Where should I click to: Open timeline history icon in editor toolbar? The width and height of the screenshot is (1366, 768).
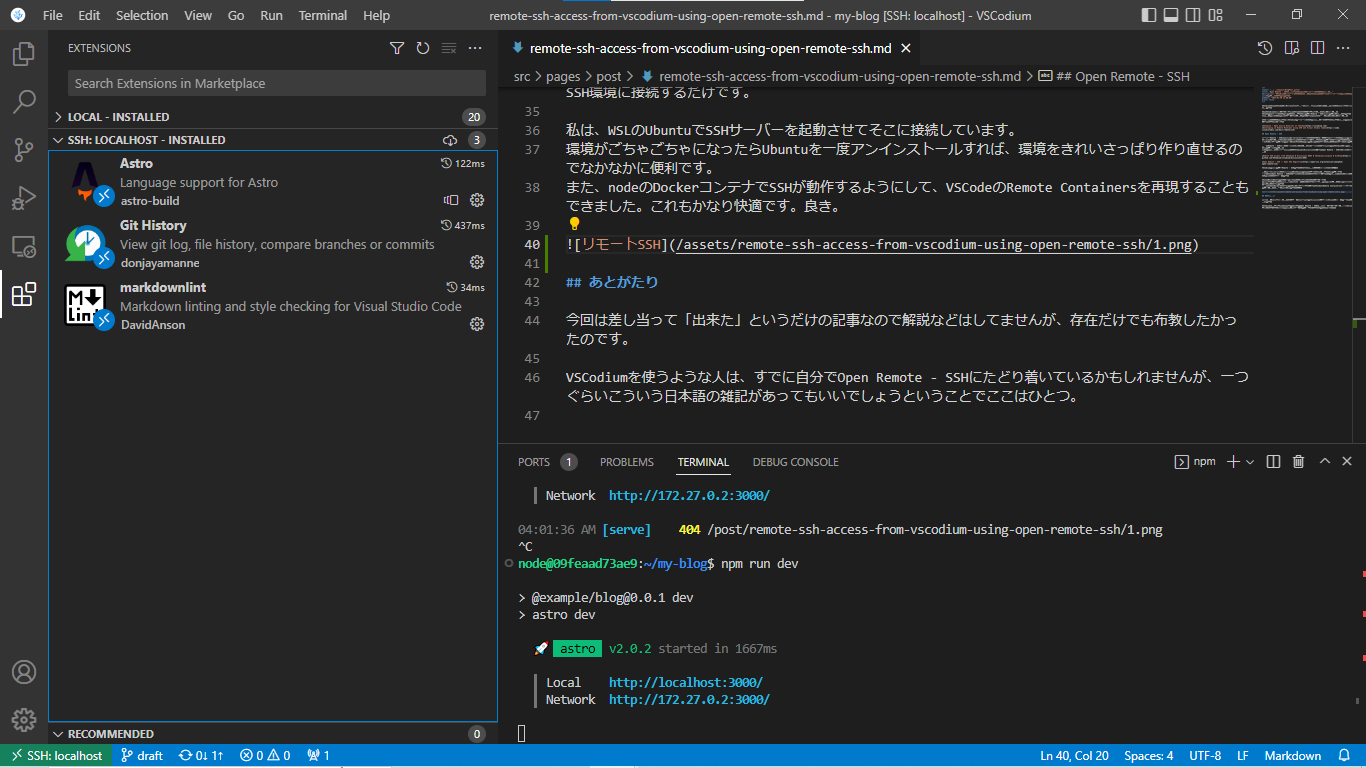(1265, 48)
